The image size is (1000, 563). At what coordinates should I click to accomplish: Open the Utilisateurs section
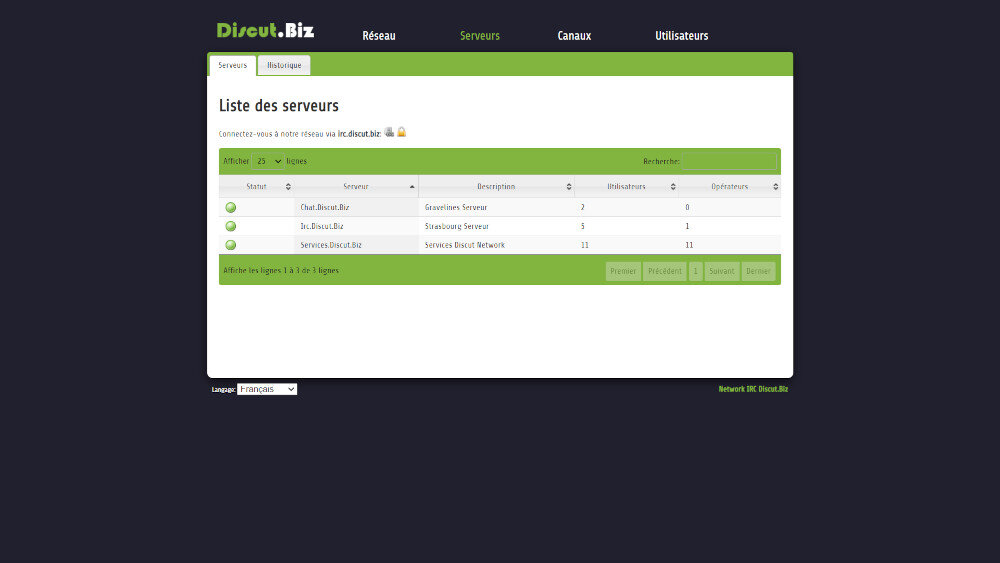pos(681,36)
